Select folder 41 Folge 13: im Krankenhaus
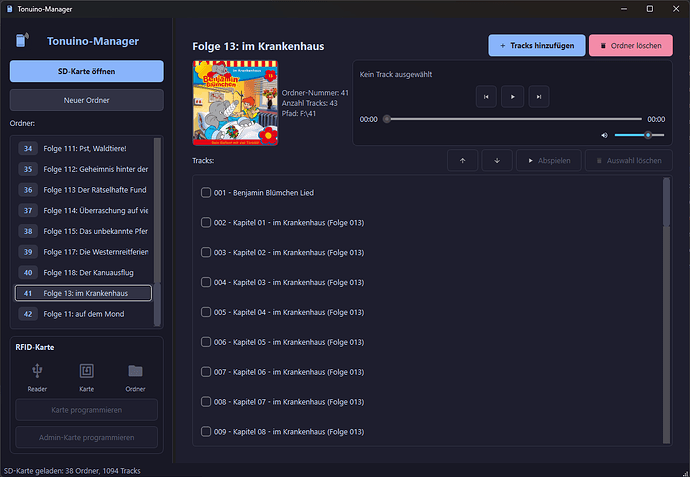690x477 pixels. click(83, 294)
